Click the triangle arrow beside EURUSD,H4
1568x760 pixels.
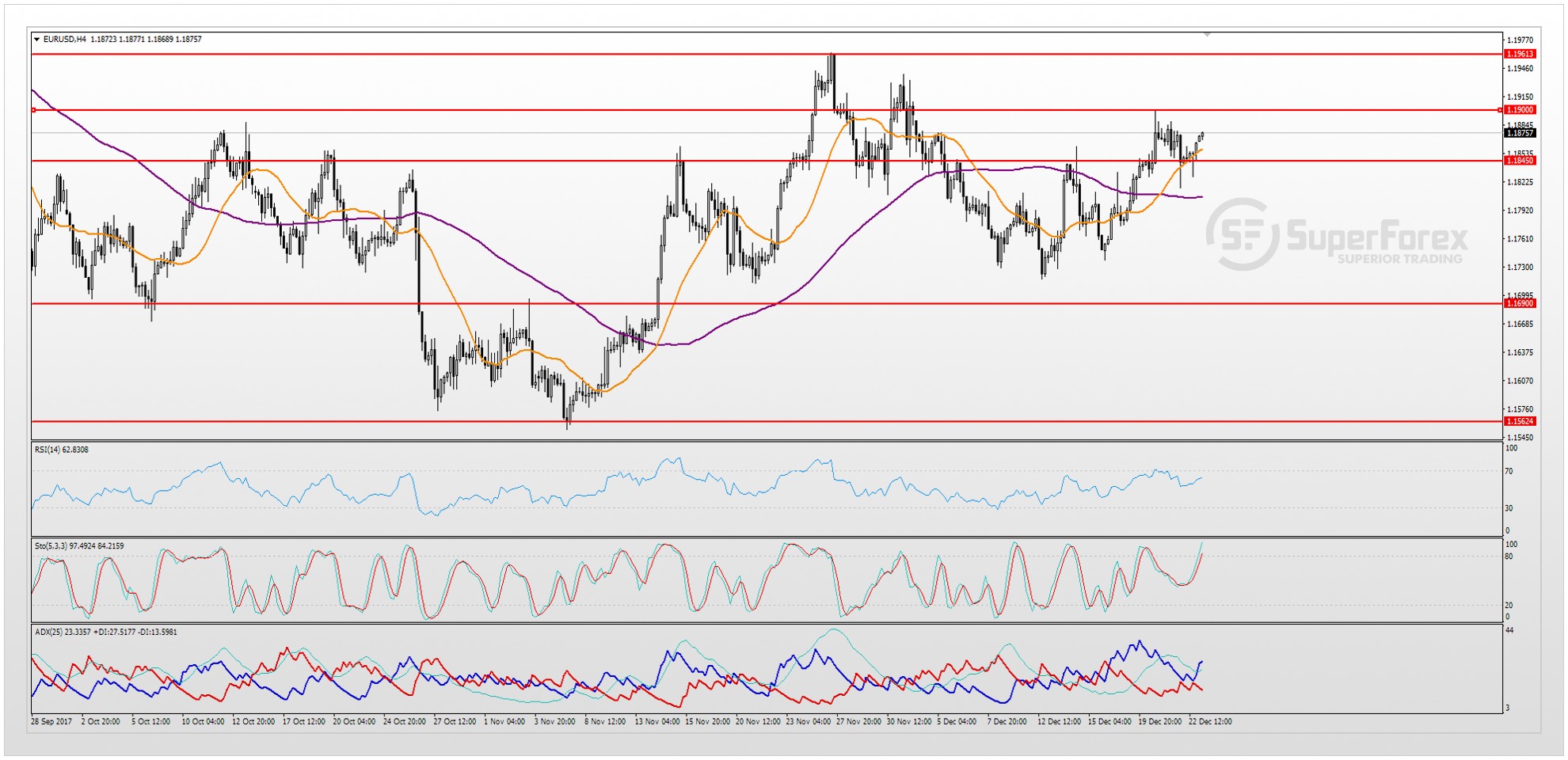(x=36, y=39)
